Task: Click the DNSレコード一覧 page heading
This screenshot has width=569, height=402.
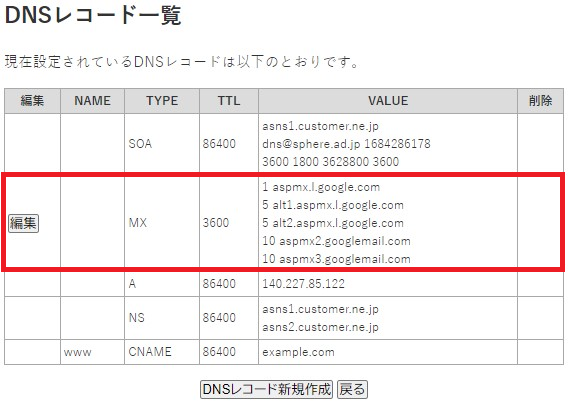Action: tap(93, 15)
